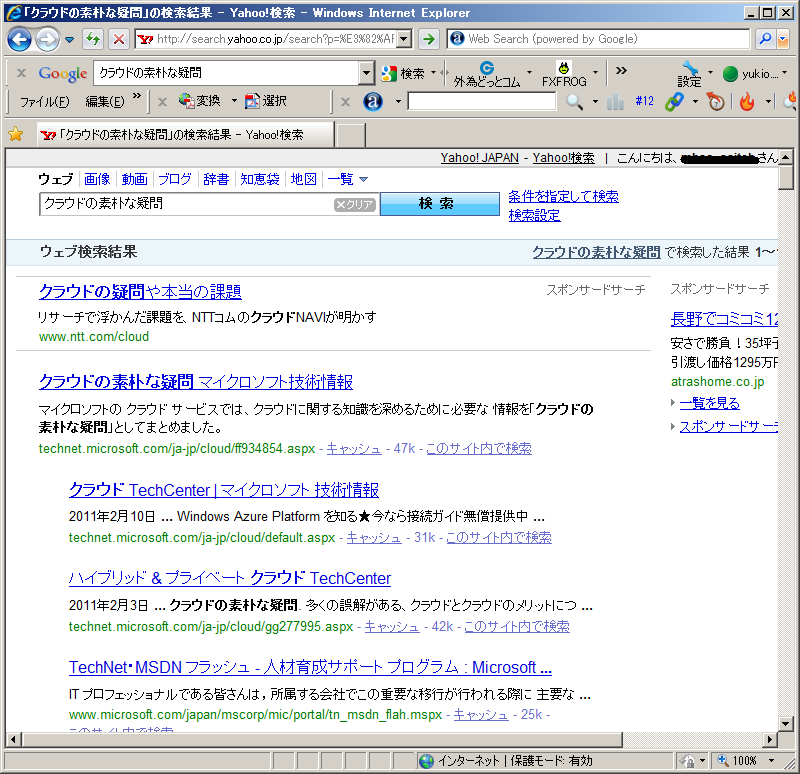Open the ファイル(F) menu
Image resolution: width=800 pixels, height=774 pixels.
point(45,101)
